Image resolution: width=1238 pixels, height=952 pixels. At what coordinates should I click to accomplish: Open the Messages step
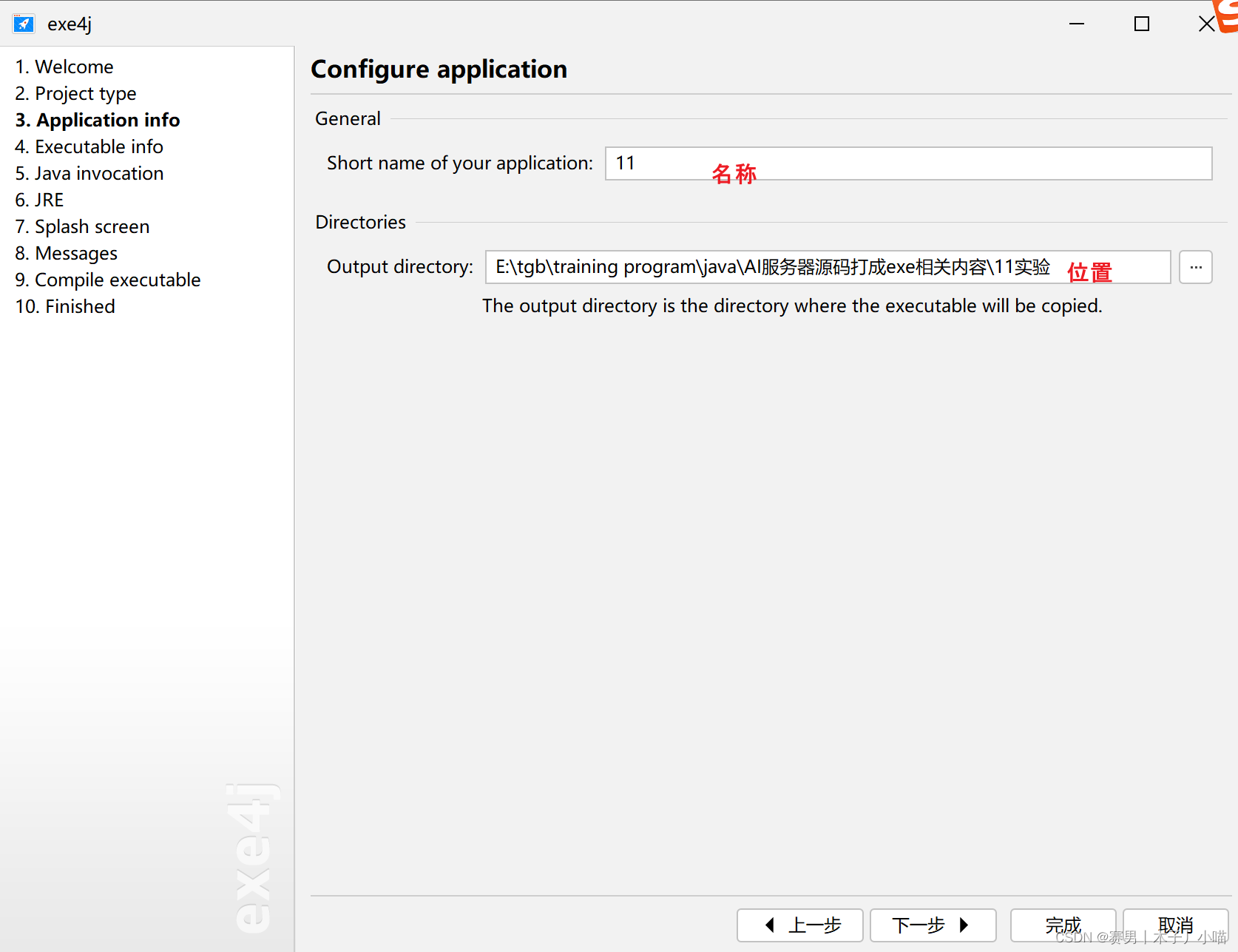coord(66,253)
